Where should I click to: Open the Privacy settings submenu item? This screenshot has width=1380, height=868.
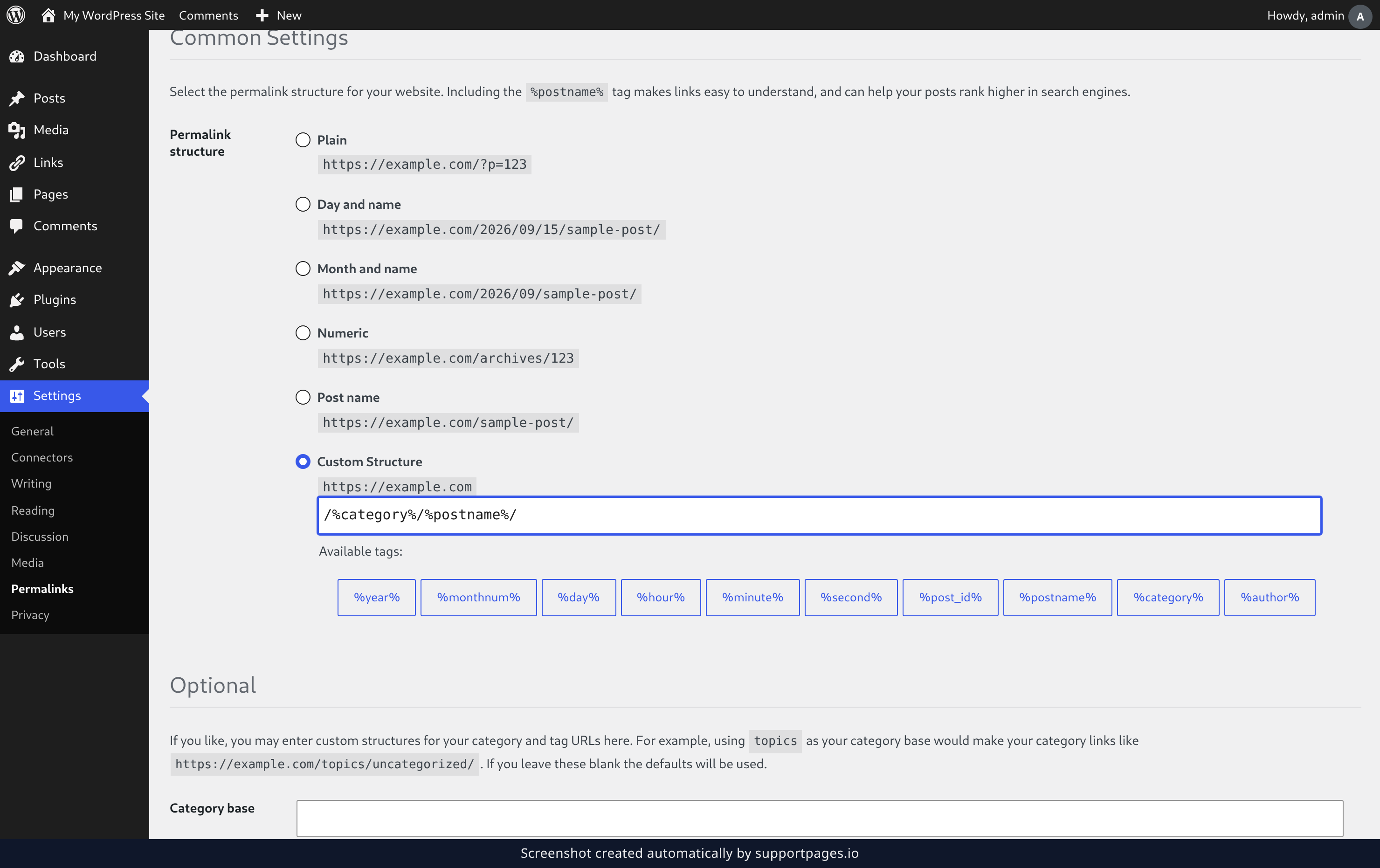[30, 615]
